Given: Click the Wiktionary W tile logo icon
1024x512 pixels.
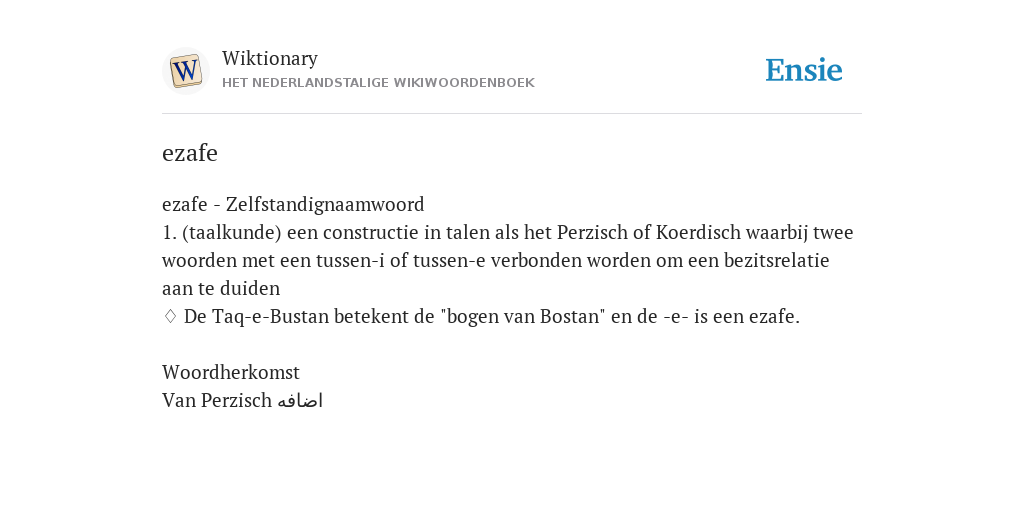Looking at the screenshot, I should [x=185, y=71].
